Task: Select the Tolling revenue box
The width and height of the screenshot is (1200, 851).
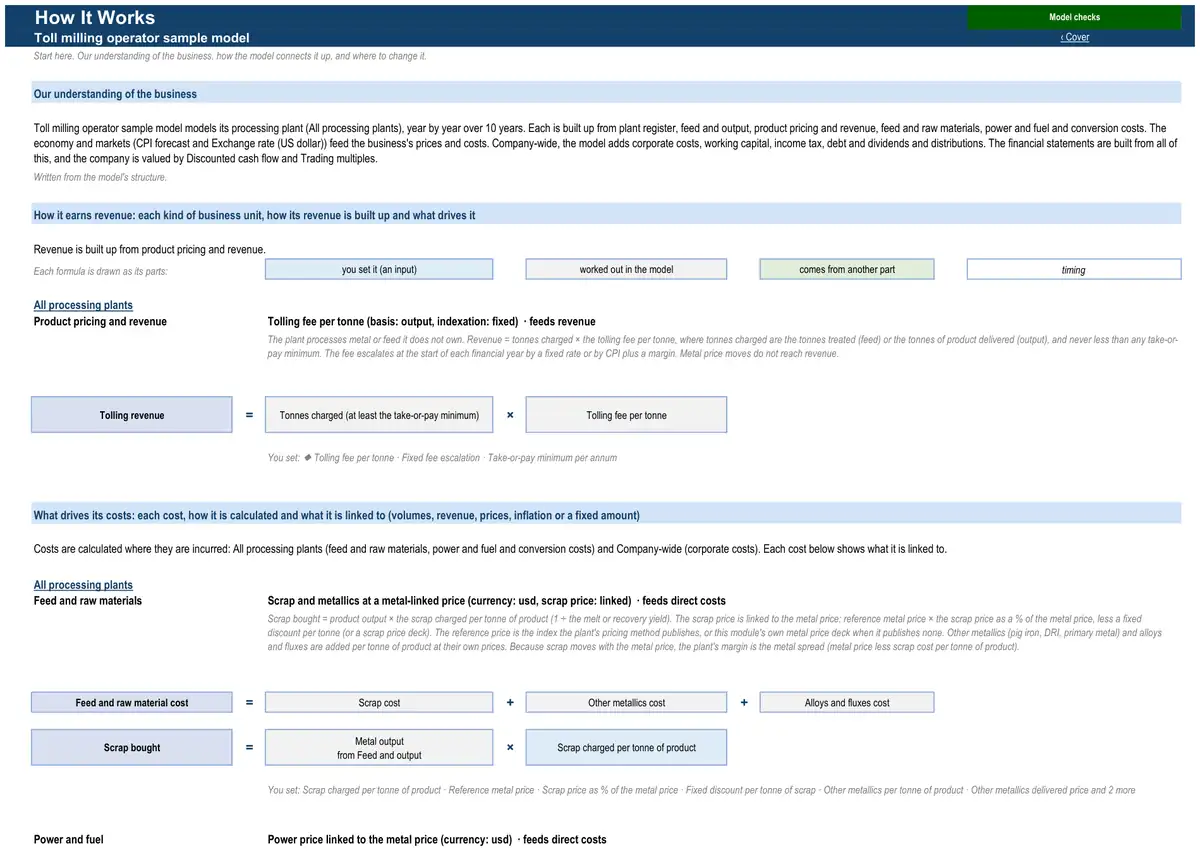Action: (x=132, y=415)
